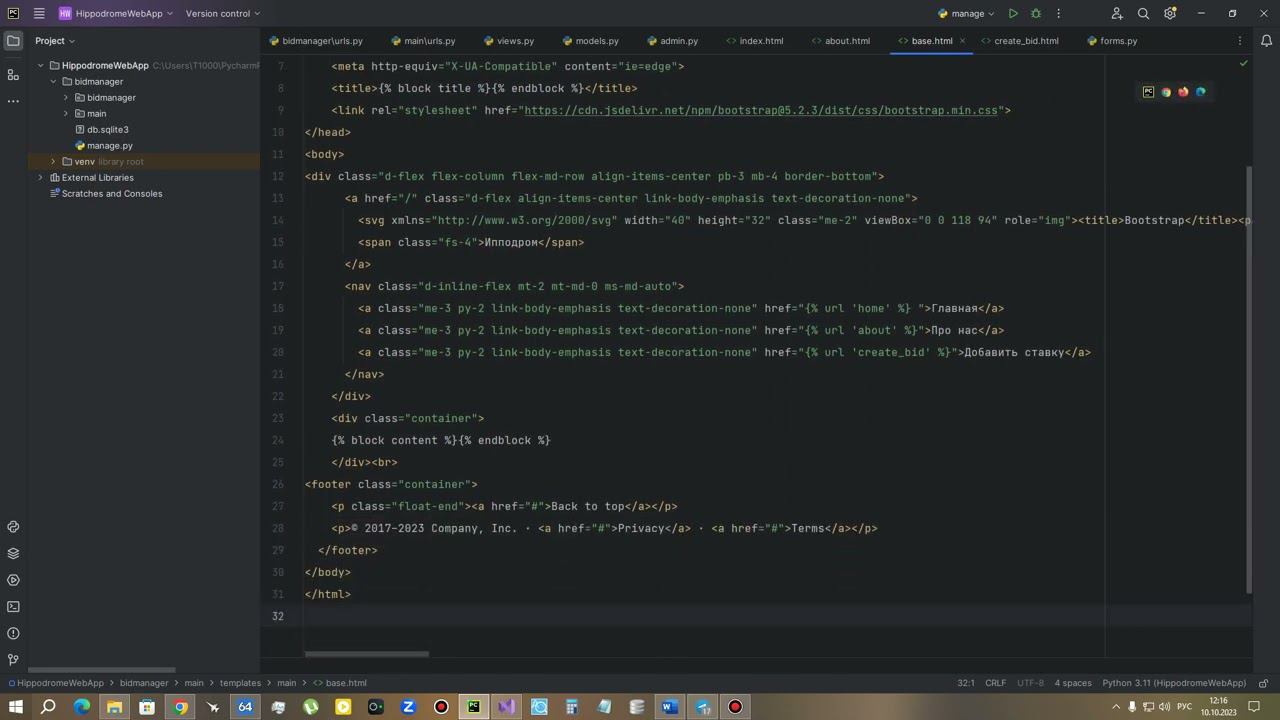Viewport: 1280px width, 720px height.
Task: Click templates in breadcrumb path
Action: [x=240, y=683]
